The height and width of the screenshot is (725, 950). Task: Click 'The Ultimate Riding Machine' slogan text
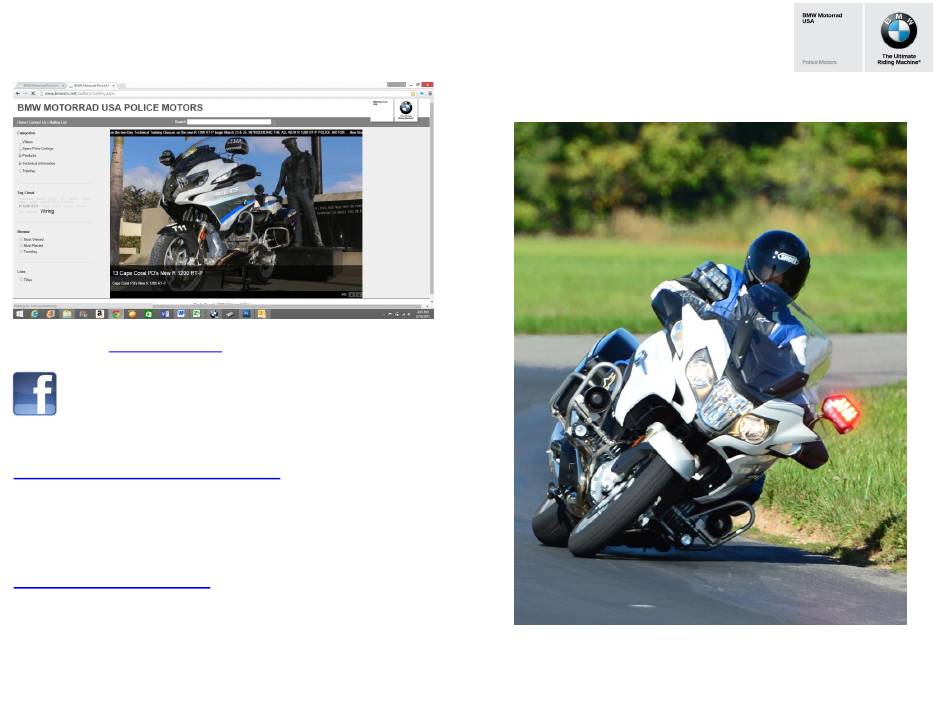(899, 59)
